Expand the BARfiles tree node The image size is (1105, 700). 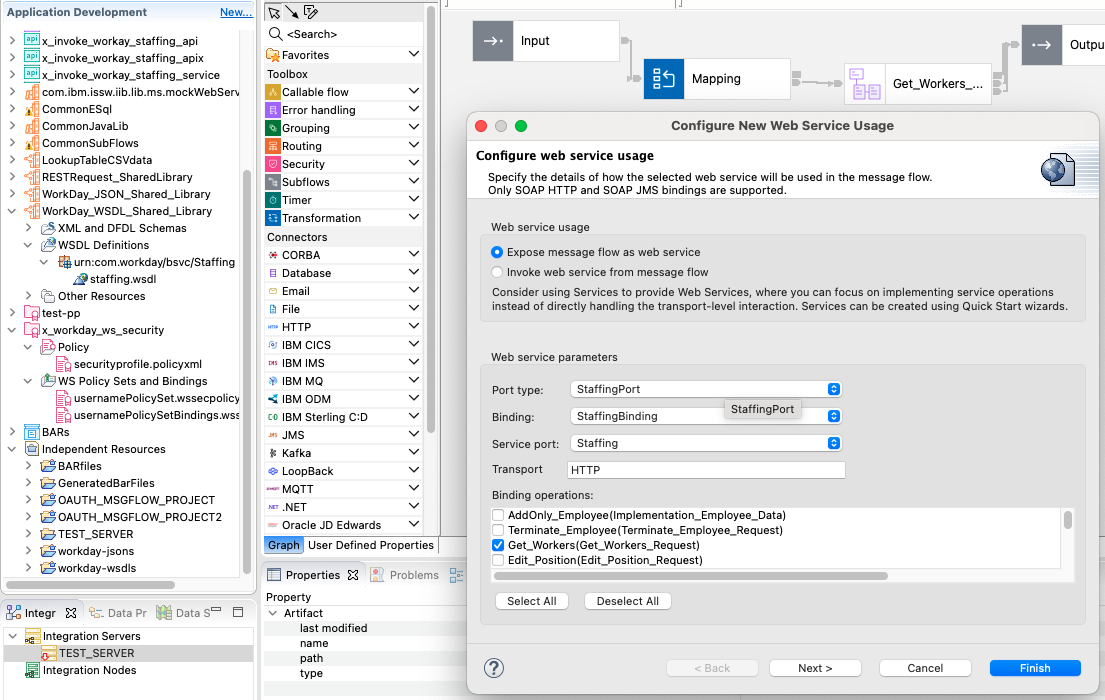tap(28, 466)
